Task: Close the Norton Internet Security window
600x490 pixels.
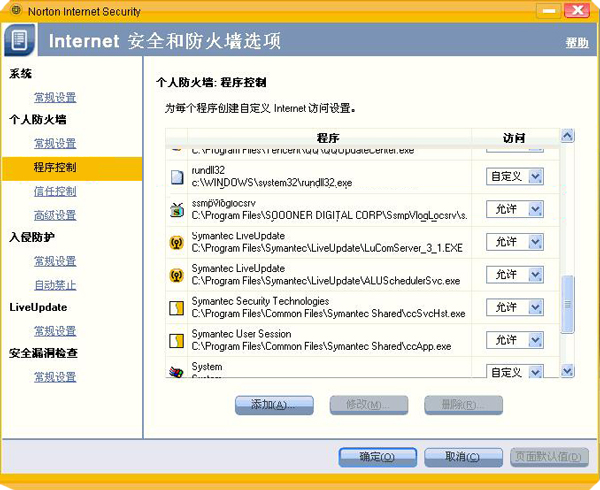Action: (x=577, y=11)
